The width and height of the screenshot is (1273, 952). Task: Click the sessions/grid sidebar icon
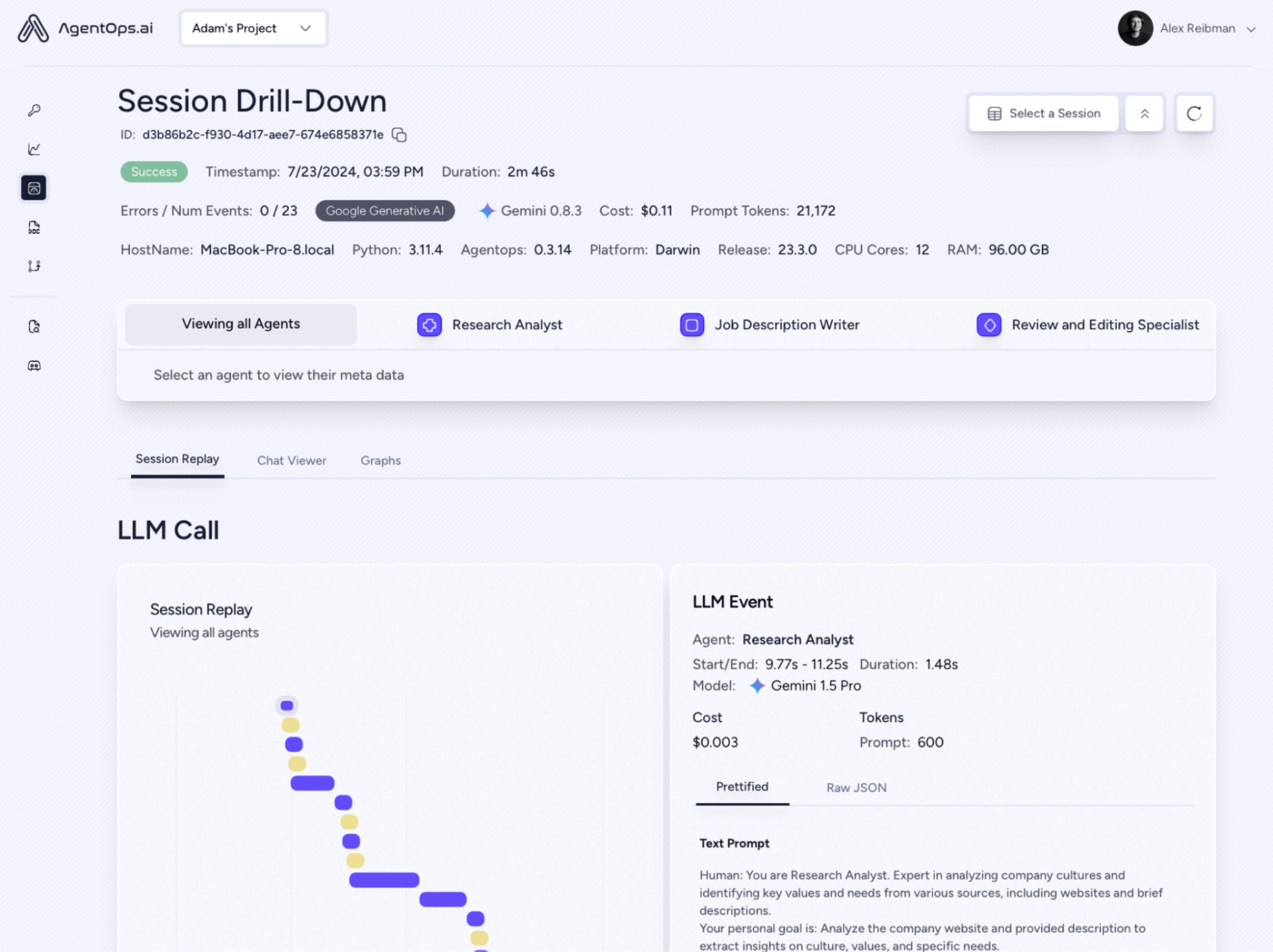click(x=34, y=188)
